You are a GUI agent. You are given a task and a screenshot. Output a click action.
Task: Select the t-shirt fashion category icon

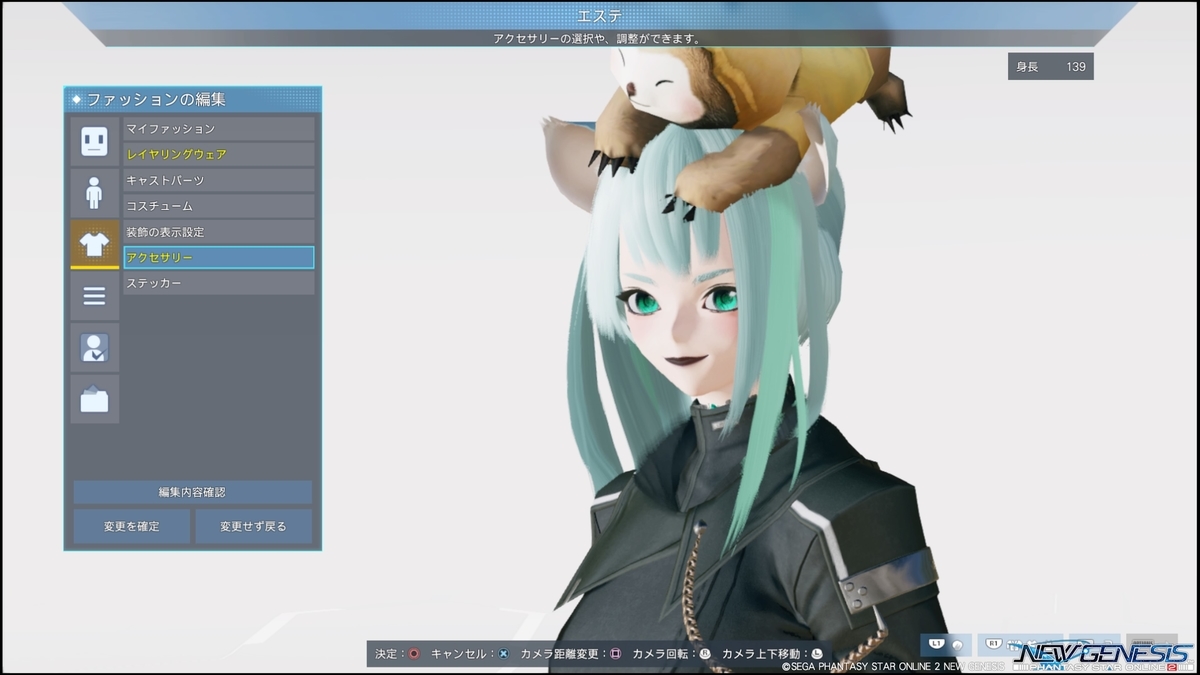(95, 245)
